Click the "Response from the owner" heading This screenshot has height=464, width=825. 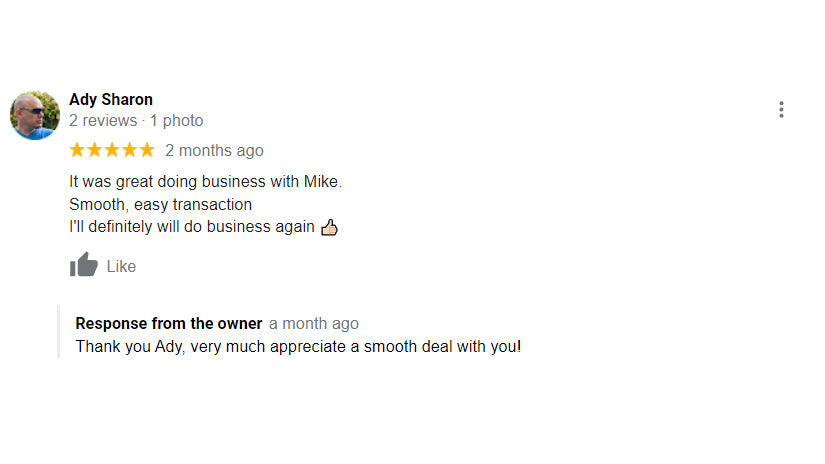point(169,324)
